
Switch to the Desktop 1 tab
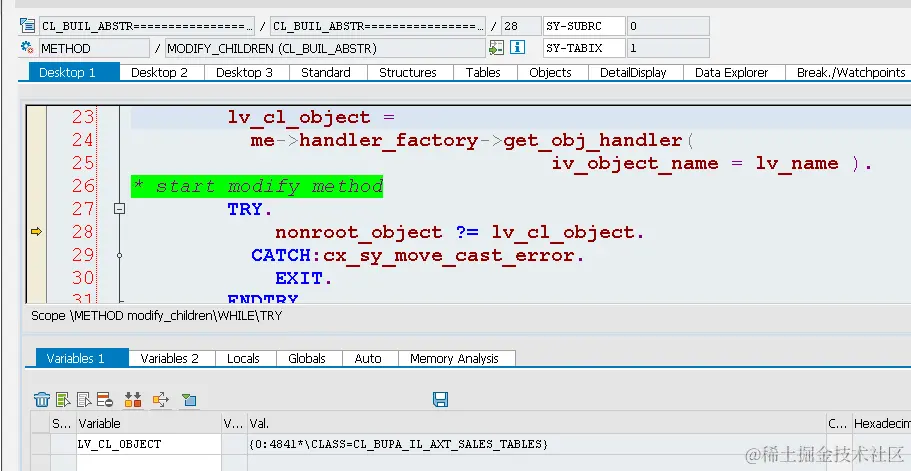click(74, 73)
